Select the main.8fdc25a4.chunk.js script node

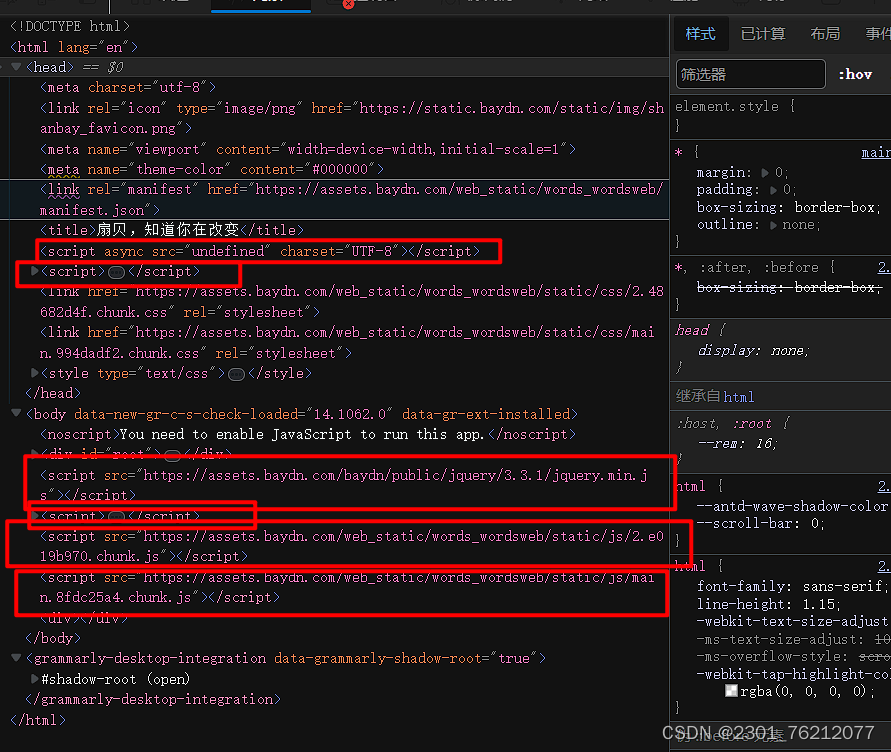(x=347, y=587)
